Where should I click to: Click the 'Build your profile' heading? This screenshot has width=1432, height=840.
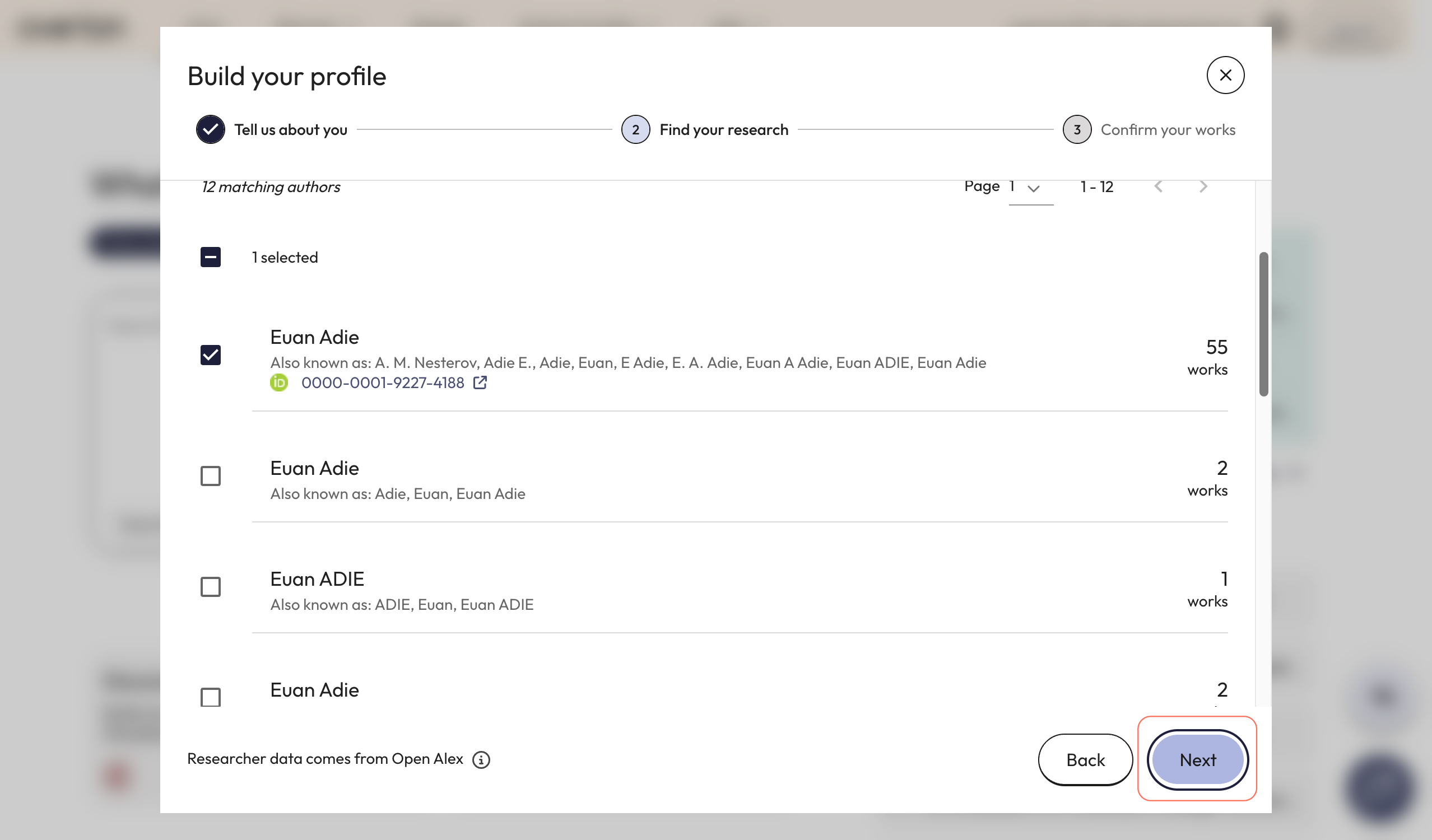[x=286, y=76]
